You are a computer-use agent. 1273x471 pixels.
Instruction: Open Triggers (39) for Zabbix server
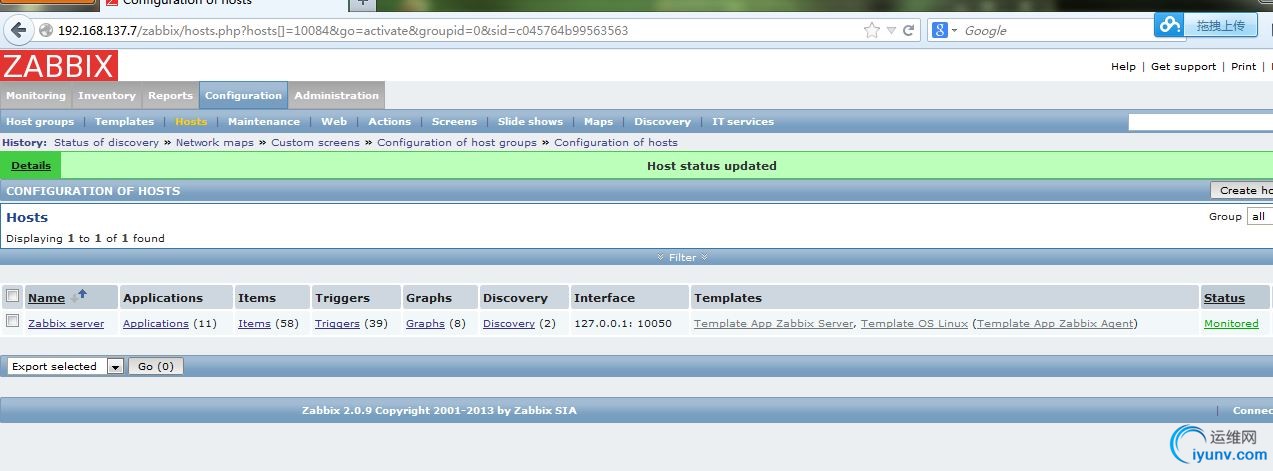tap(337, 324)
